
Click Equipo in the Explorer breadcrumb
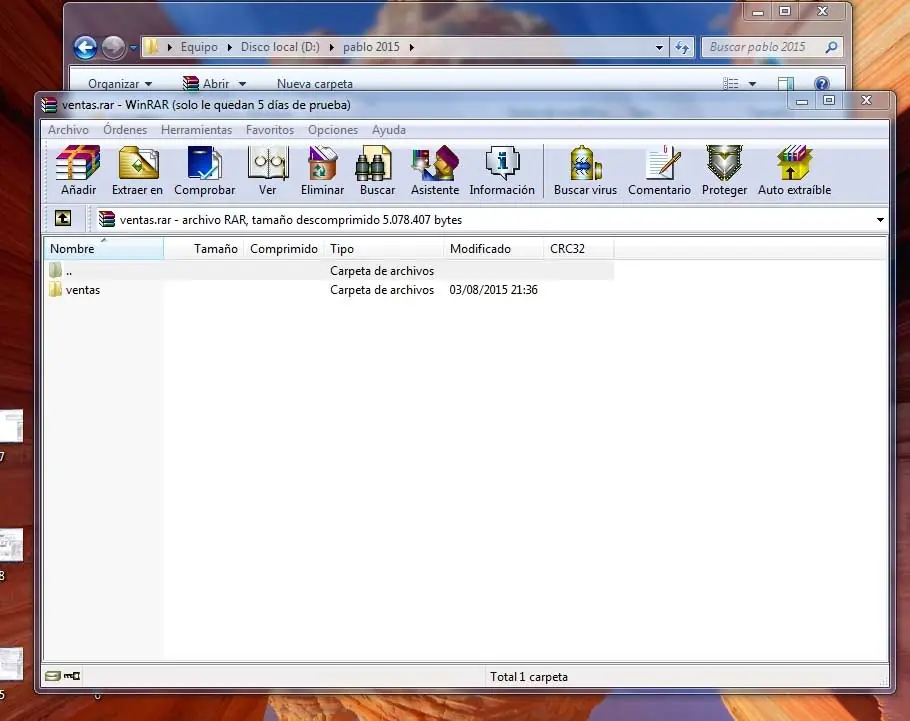[199, 47]
